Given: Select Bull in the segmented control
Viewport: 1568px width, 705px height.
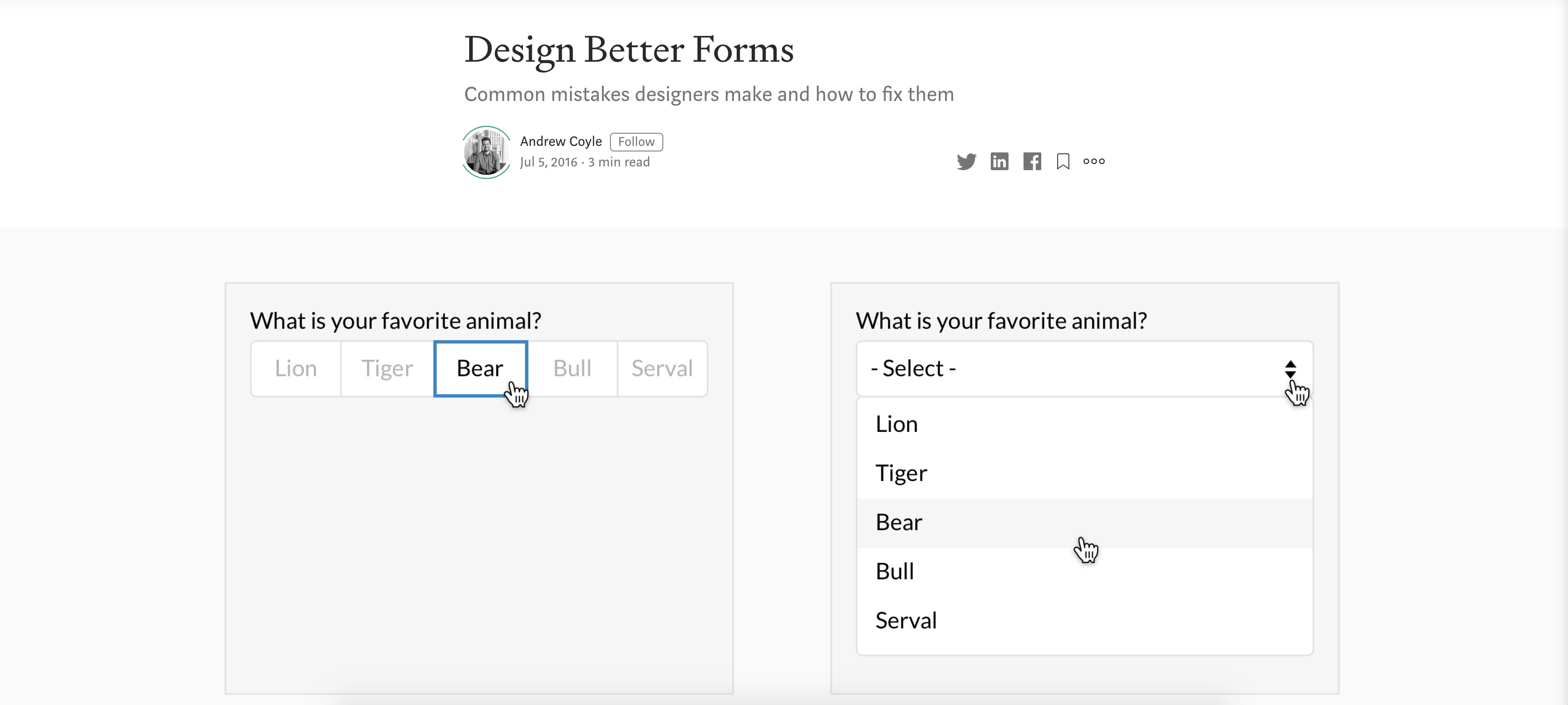Looking at the screenshot, I should (572, 368).
